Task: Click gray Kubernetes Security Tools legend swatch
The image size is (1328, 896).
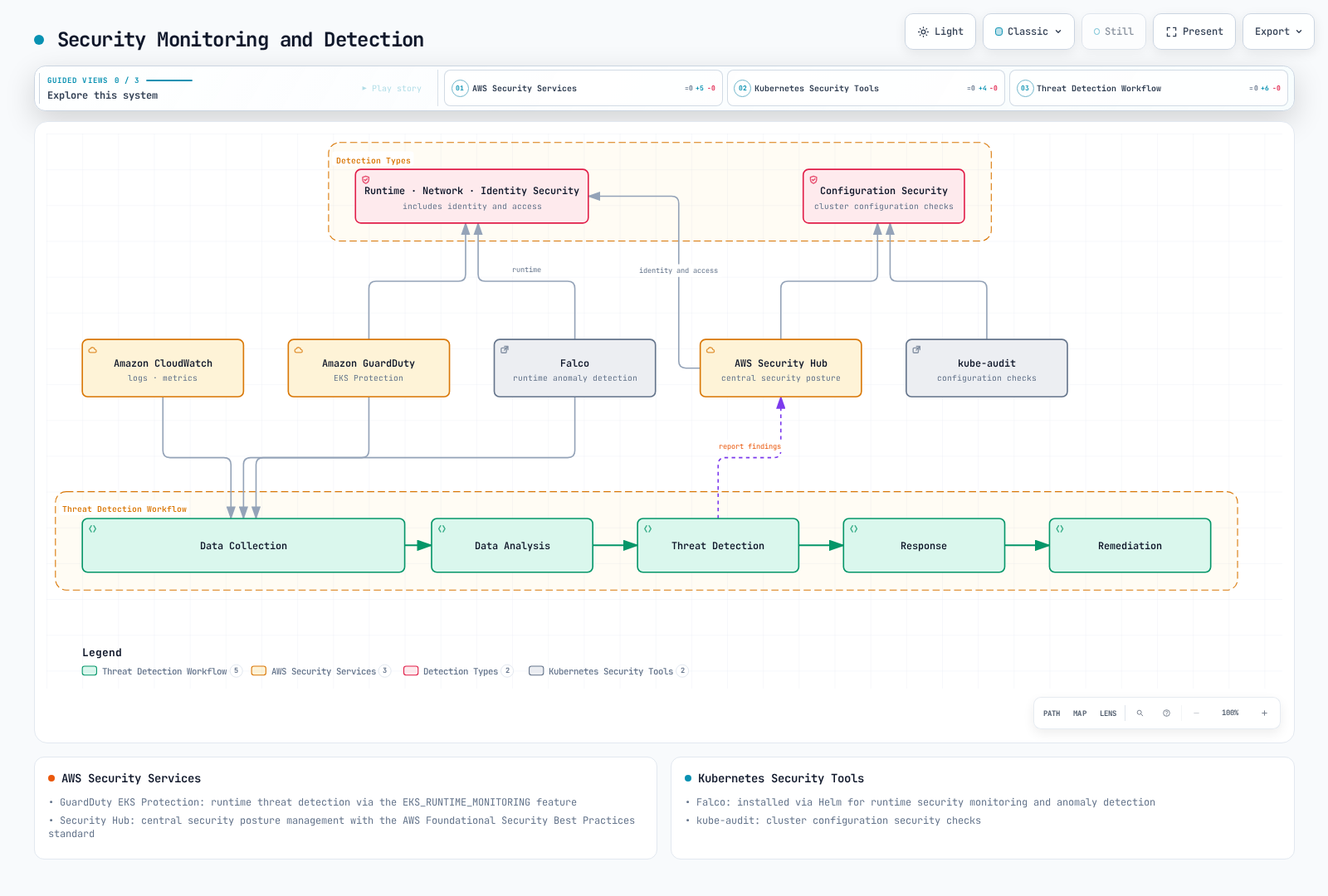Action: click(x=536, y=671)
